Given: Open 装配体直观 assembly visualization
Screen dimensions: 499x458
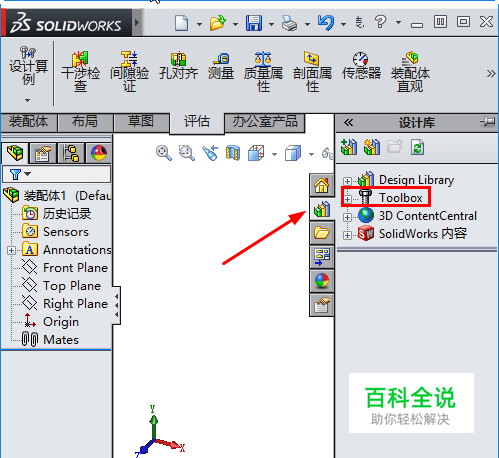Looking at the screenshot, I should pos(410,72).
